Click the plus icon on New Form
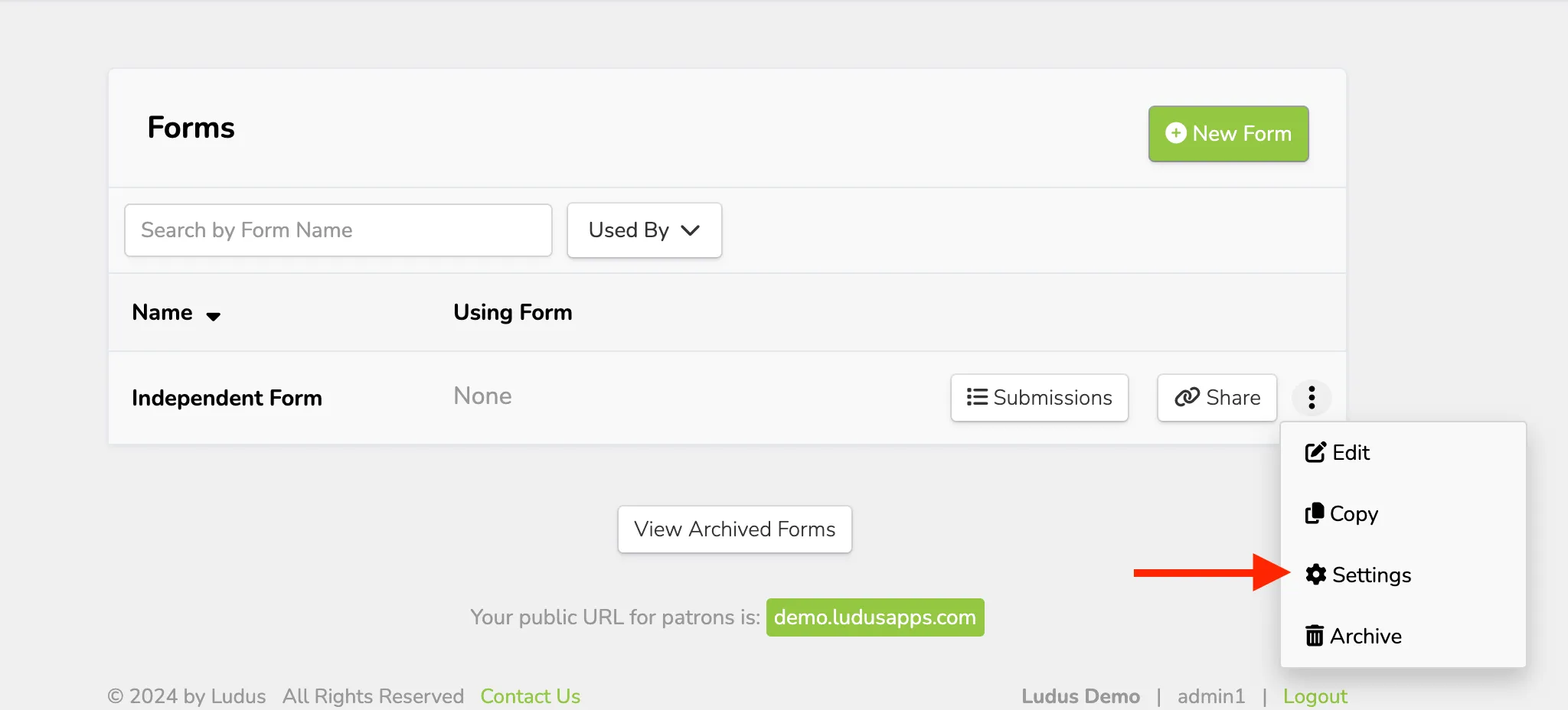This screenshot has height=710, width=1568. pos(1176,133)
